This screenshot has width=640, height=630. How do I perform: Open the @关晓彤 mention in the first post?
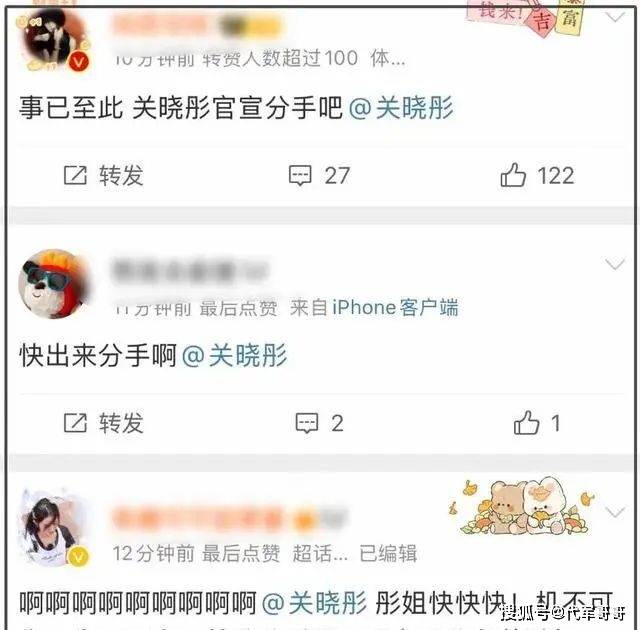401,108
